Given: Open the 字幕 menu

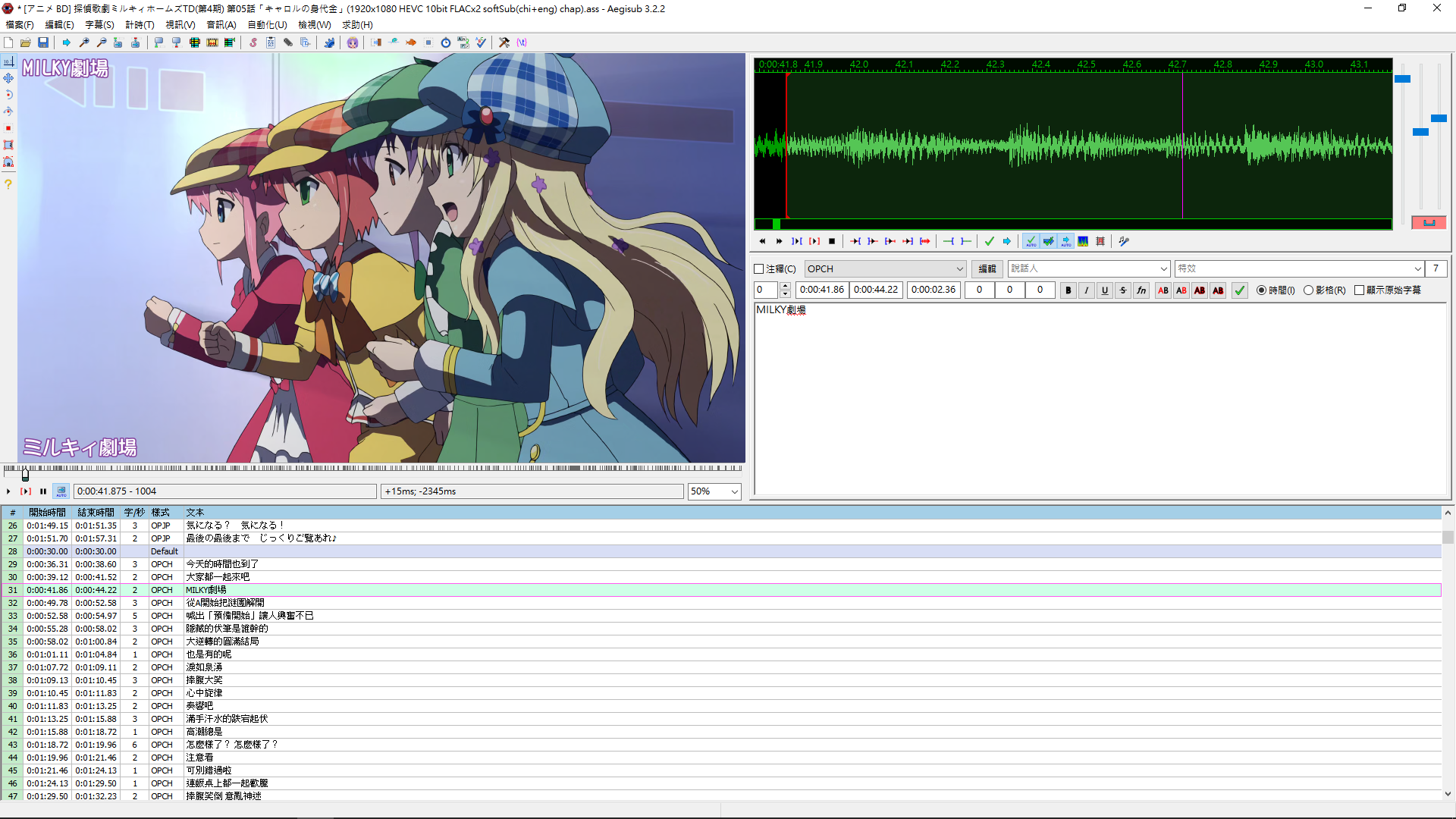Looking at the screenshot, I should pyautogui.click(x=99, y=25).
